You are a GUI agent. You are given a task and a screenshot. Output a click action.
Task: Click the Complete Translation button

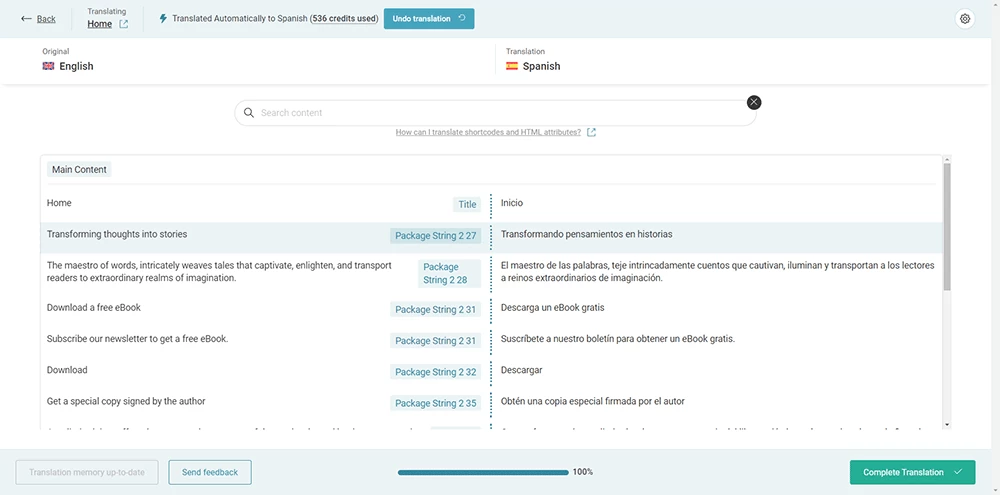click(x=912, y=472)
